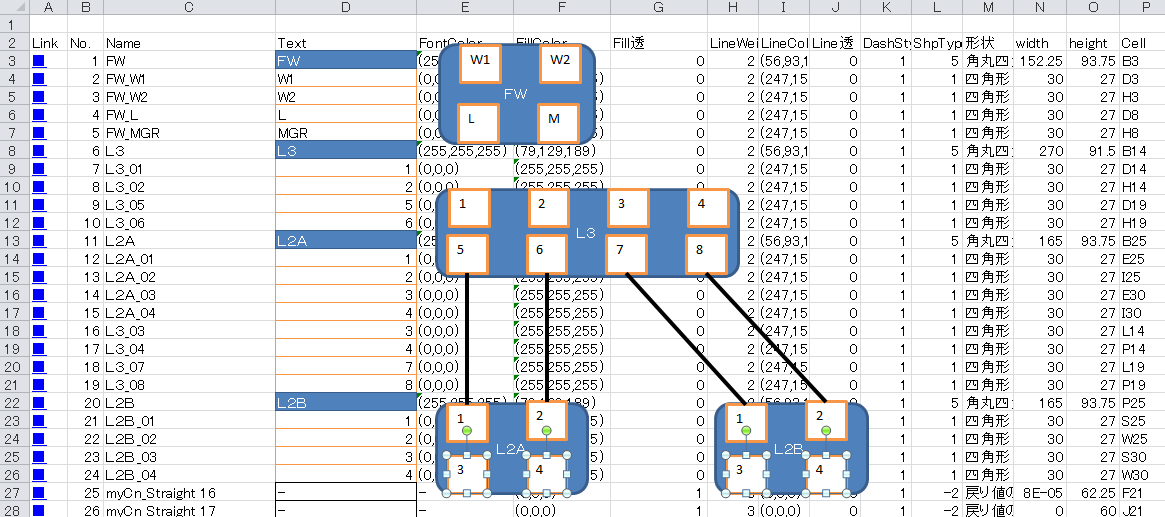Select the cell named L2A_03

pos(189,295)
